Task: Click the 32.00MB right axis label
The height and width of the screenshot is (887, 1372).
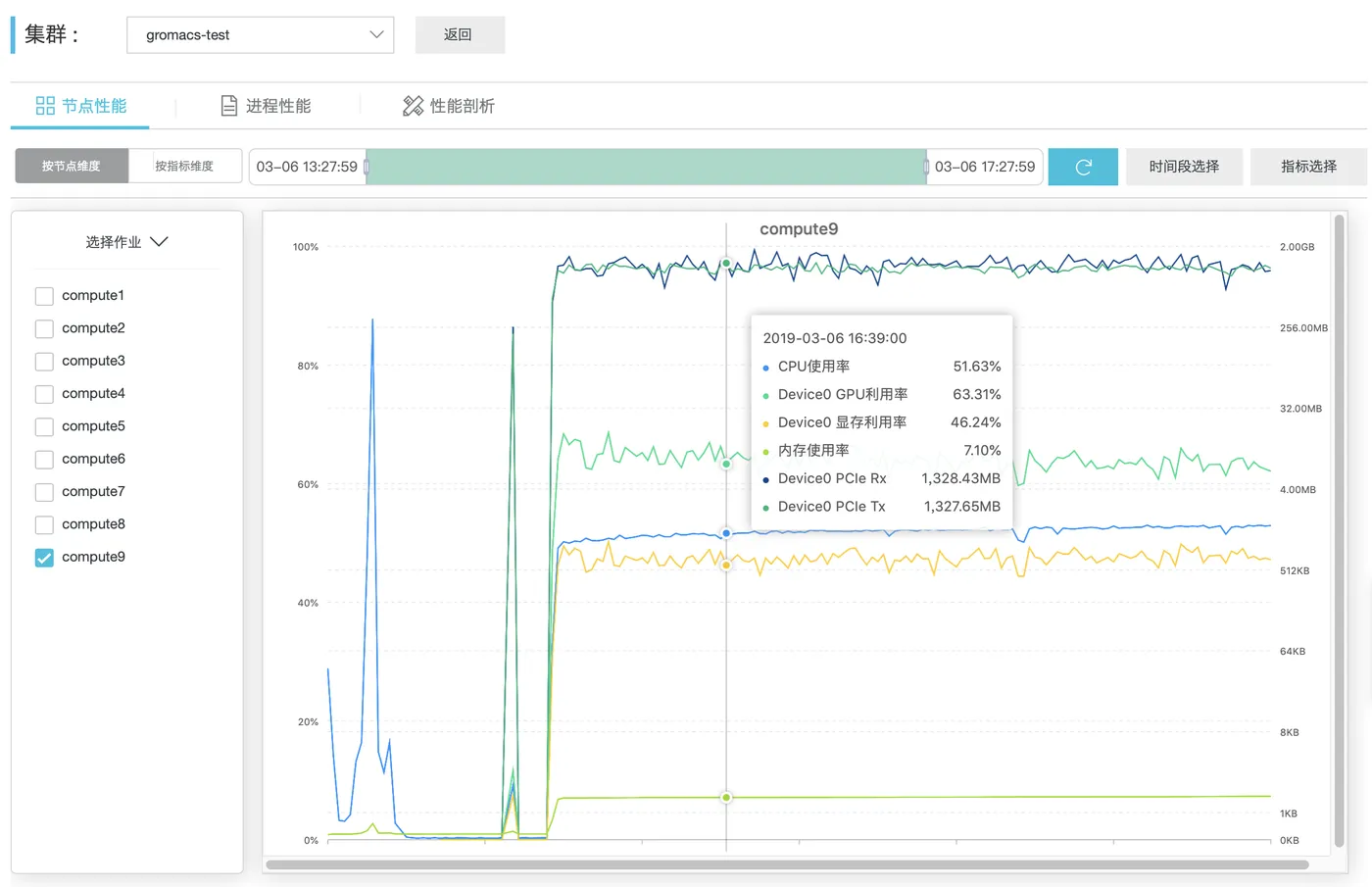Action: tap(1300, 409)
